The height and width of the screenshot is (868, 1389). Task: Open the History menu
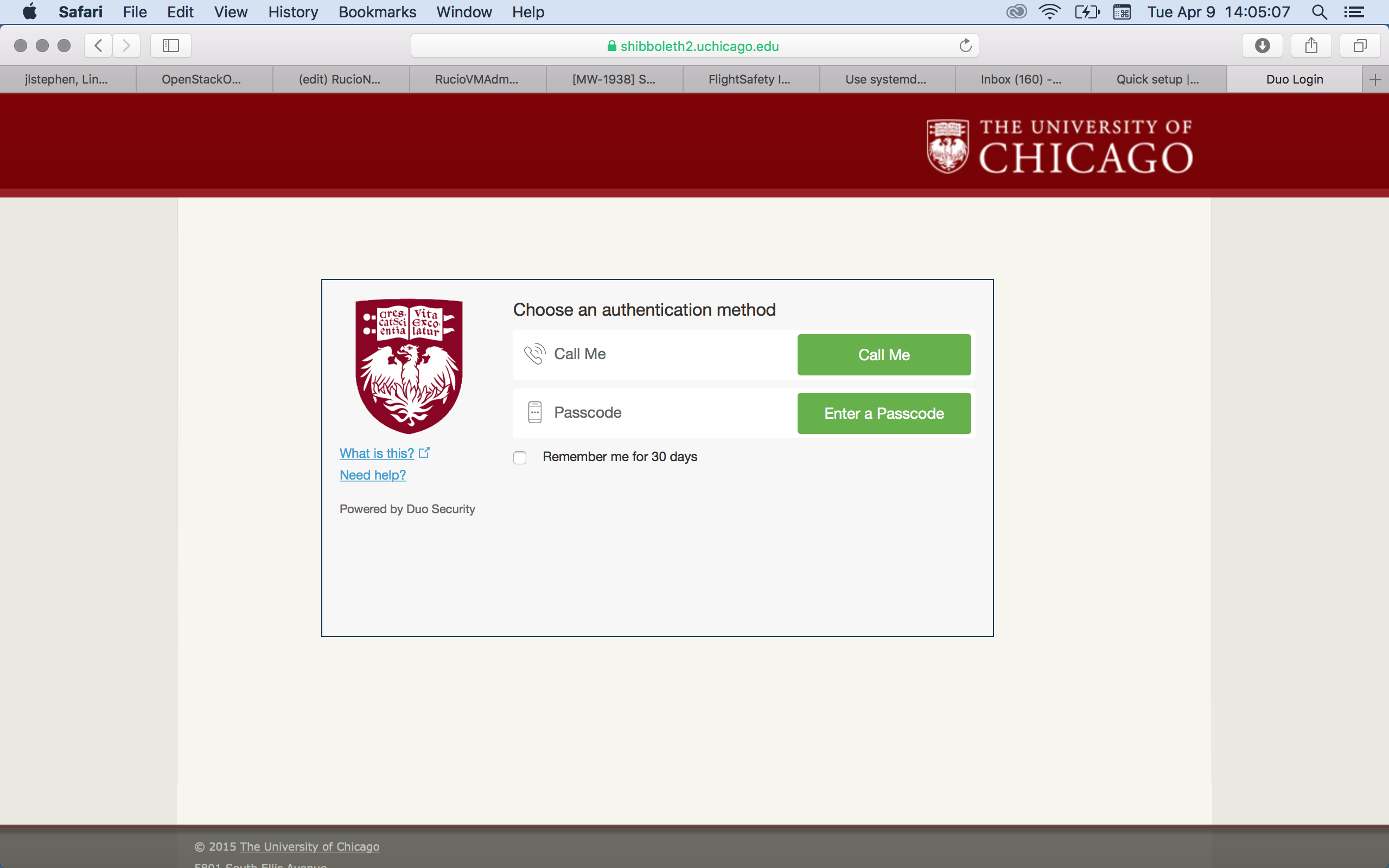[x=293, y=12]
